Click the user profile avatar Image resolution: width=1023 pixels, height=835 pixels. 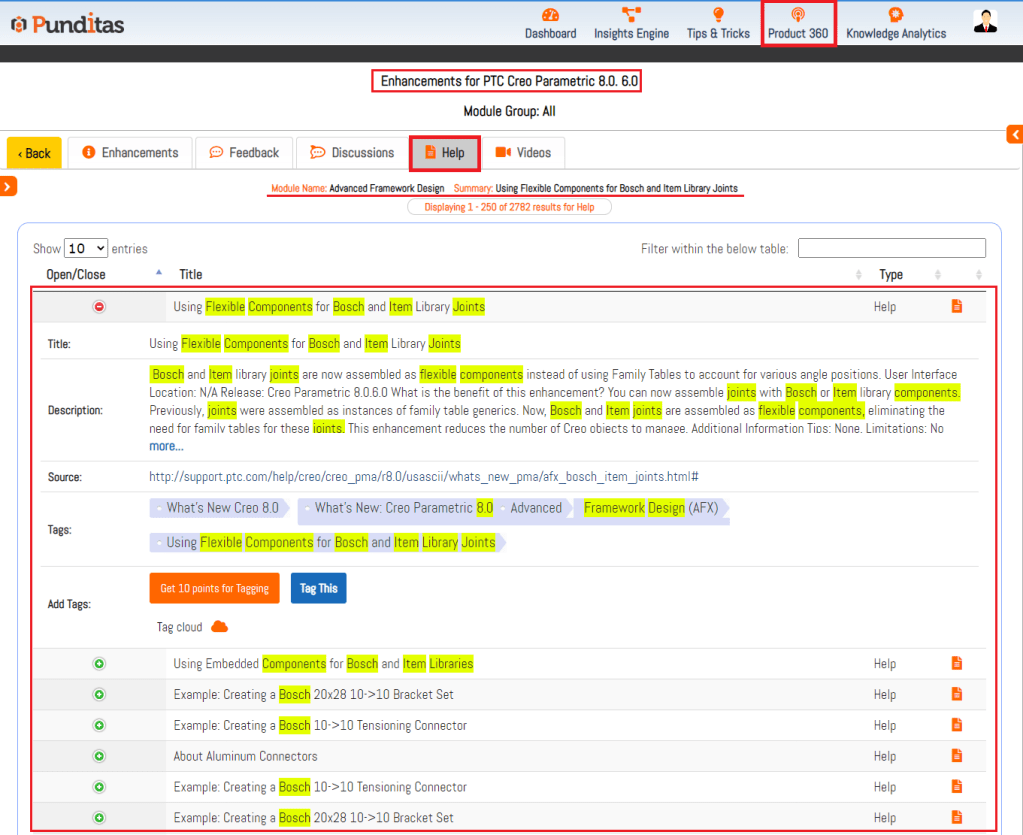pyautogui.click(x=985, y=22)
